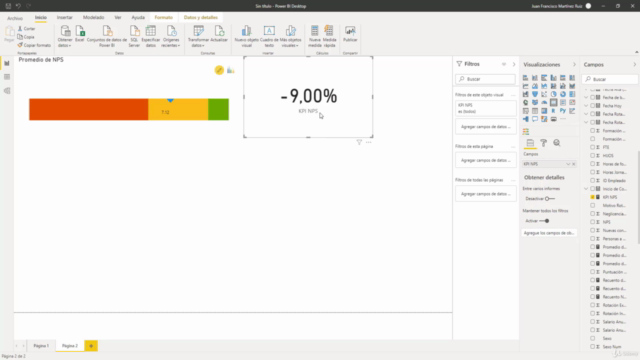640x360 pixels.
Task: Check the FTE field checkbox
Action: tap(593, 147)
